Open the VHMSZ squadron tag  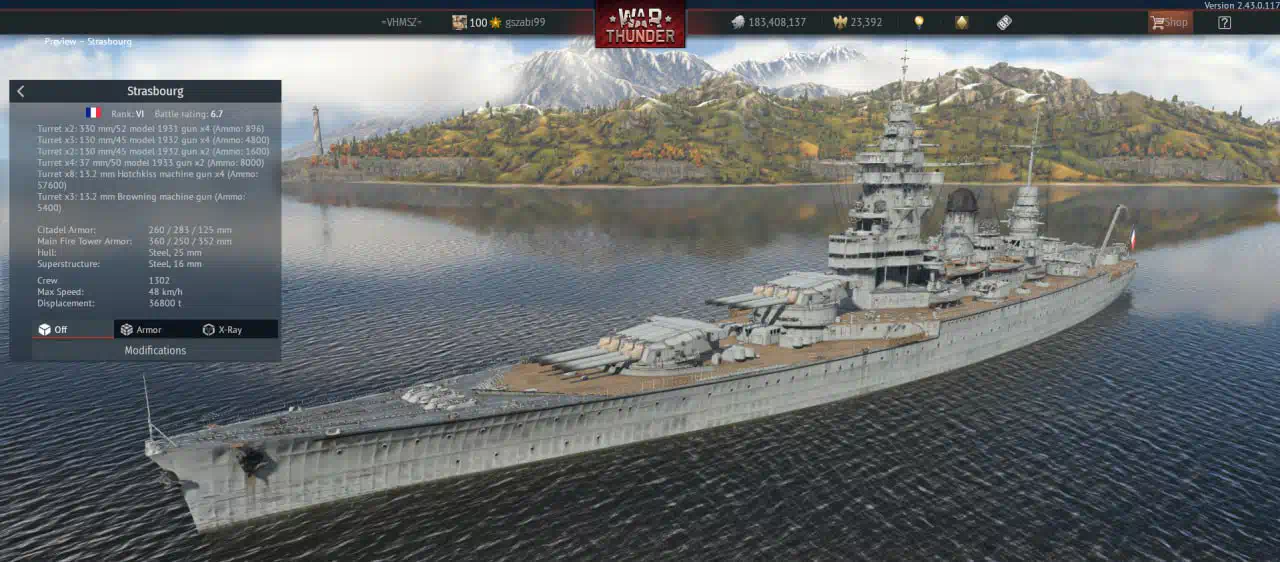pos(401,22)
